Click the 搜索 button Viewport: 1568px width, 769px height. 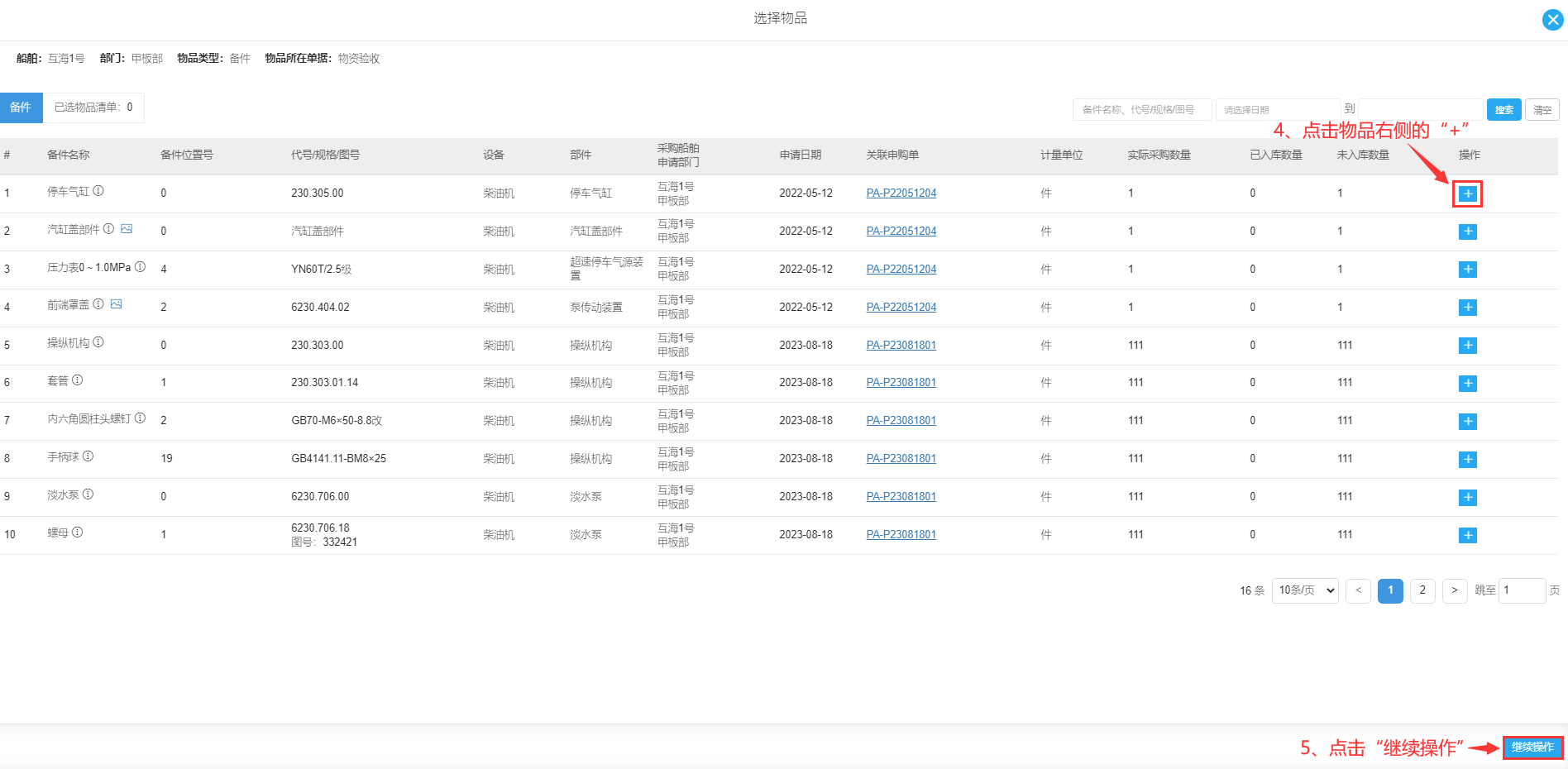(1503, 109)
